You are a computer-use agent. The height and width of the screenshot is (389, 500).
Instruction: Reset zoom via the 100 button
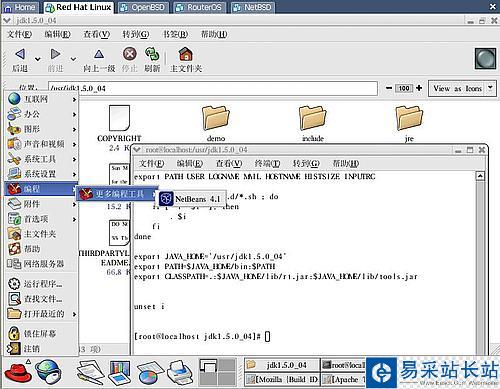coord(404,88)
